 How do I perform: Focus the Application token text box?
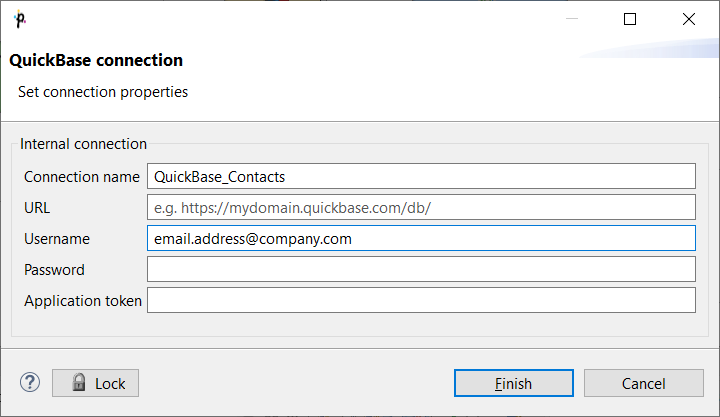[421, 300]
